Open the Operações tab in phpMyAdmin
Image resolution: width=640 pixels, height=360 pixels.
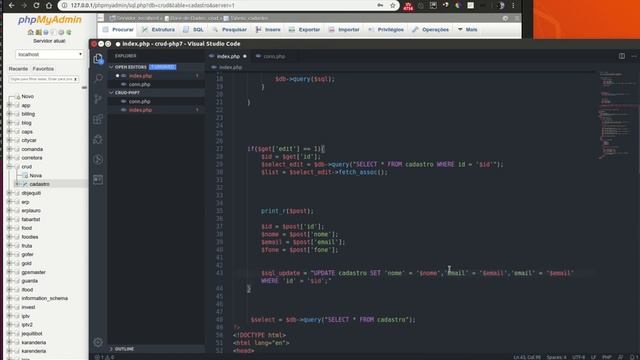point(430,30)
